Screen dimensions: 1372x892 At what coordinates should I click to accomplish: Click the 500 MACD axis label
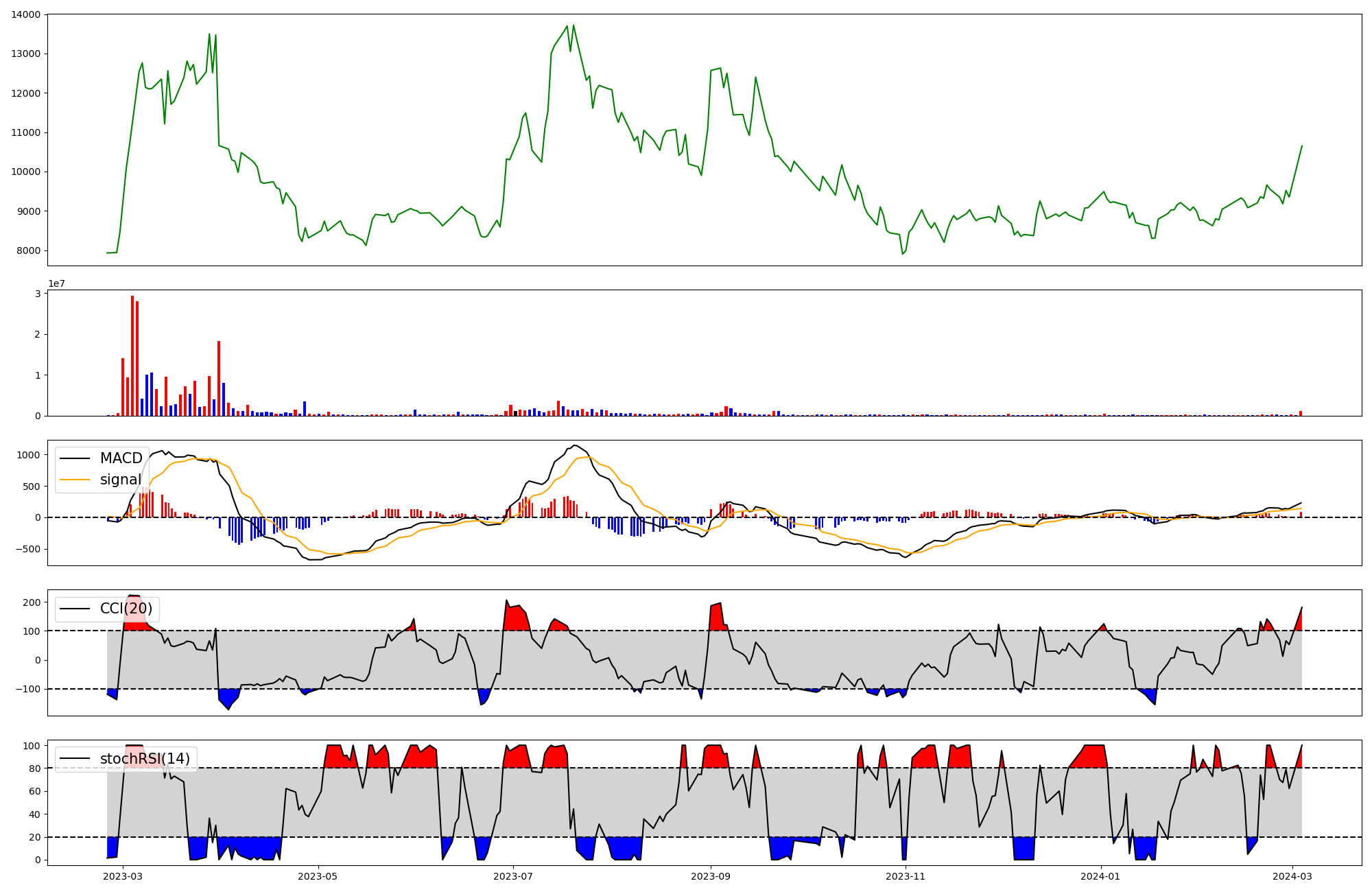pos(32,486)
